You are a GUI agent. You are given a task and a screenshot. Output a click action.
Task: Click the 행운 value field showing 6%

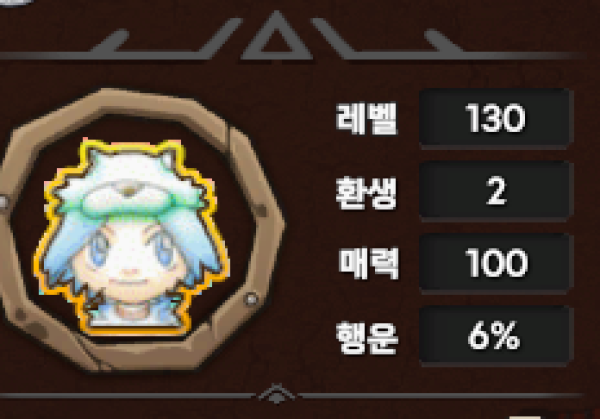(496, 336)
